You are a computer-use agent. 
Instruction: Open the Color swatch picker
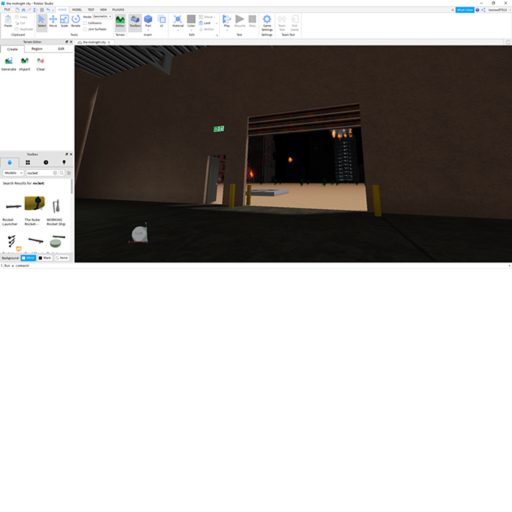pos(191,22)
